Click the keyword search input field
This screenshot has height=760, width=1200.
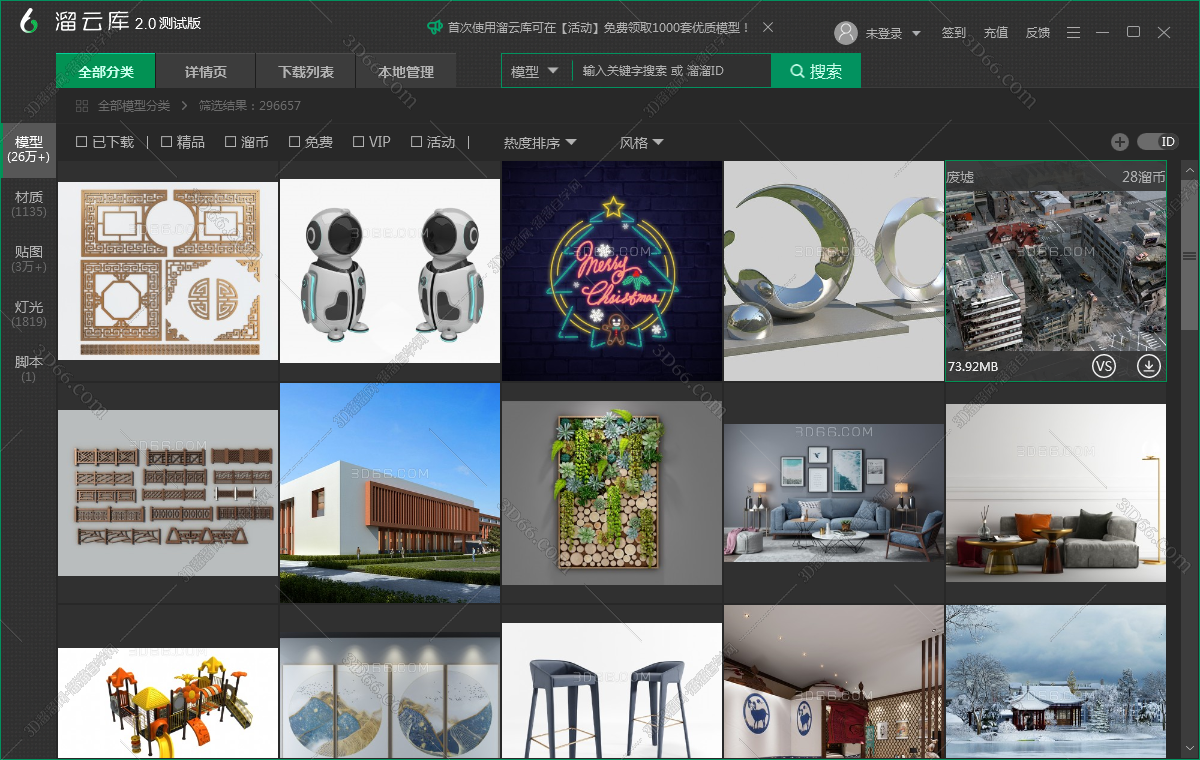tap(670, 71)
